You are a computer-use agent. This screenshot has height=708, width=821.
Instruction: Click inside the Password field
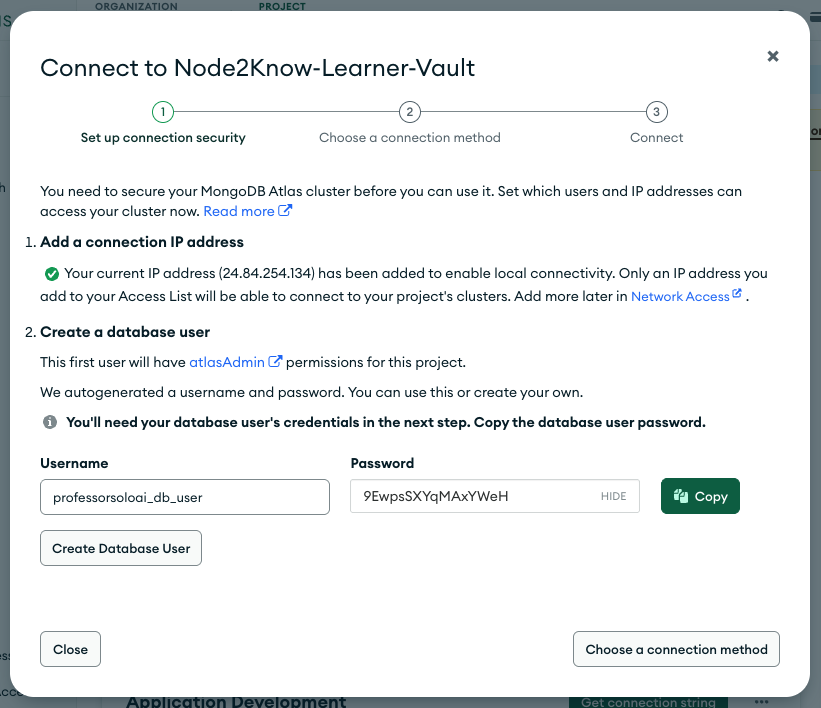pos(470,496)
